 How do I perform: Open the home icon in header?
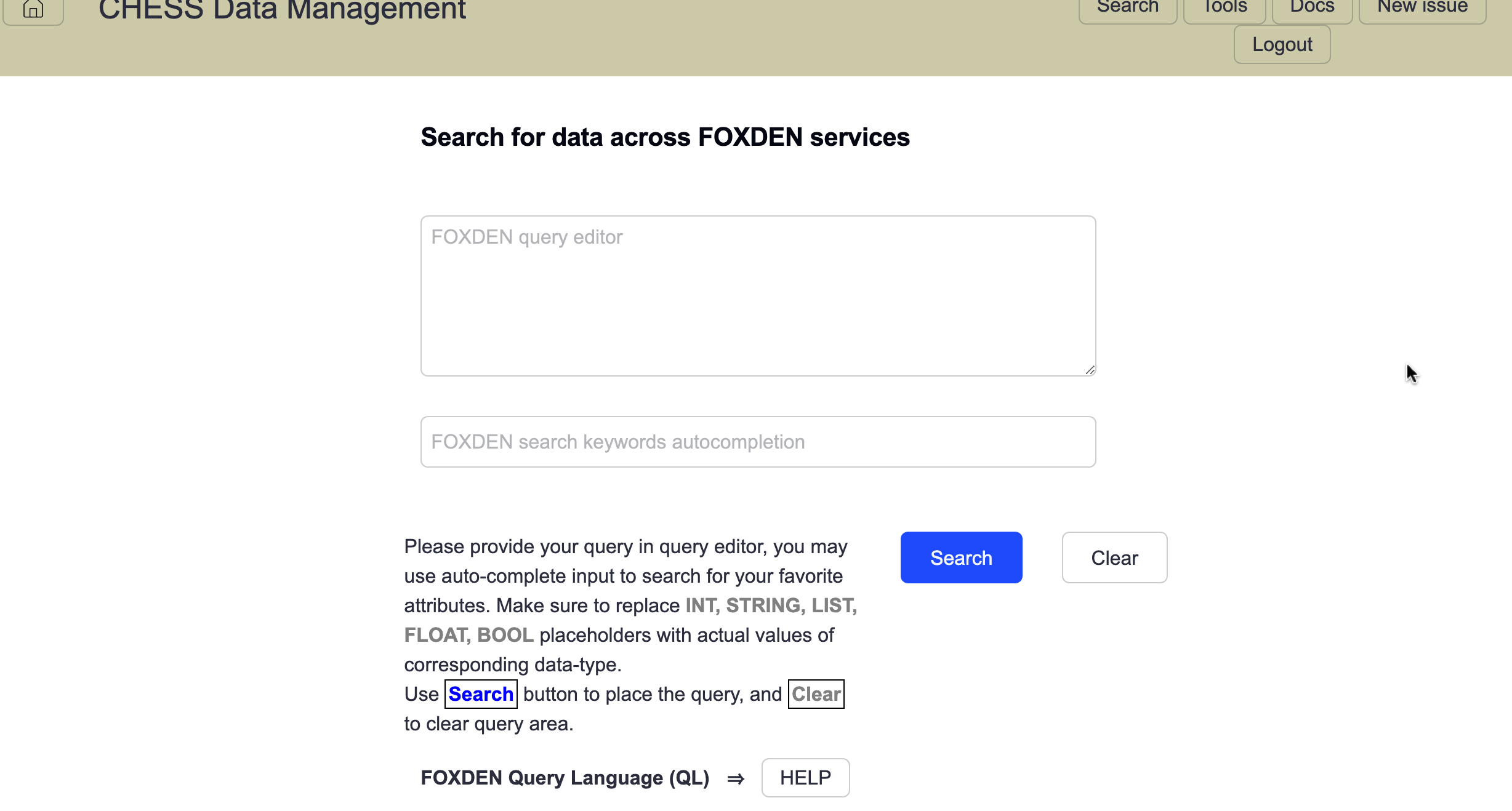tap(33, 10)
